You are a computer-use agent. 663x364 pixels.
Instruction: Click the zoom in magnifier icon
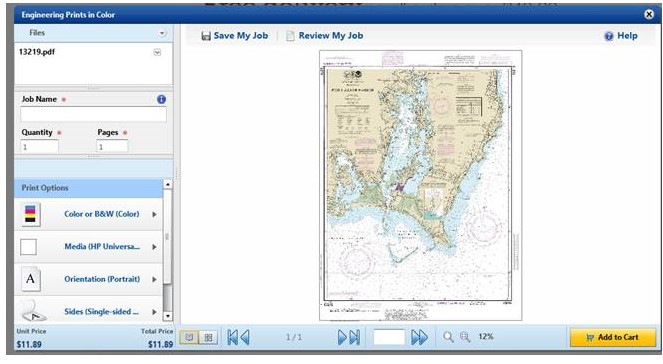pos(465,337)
